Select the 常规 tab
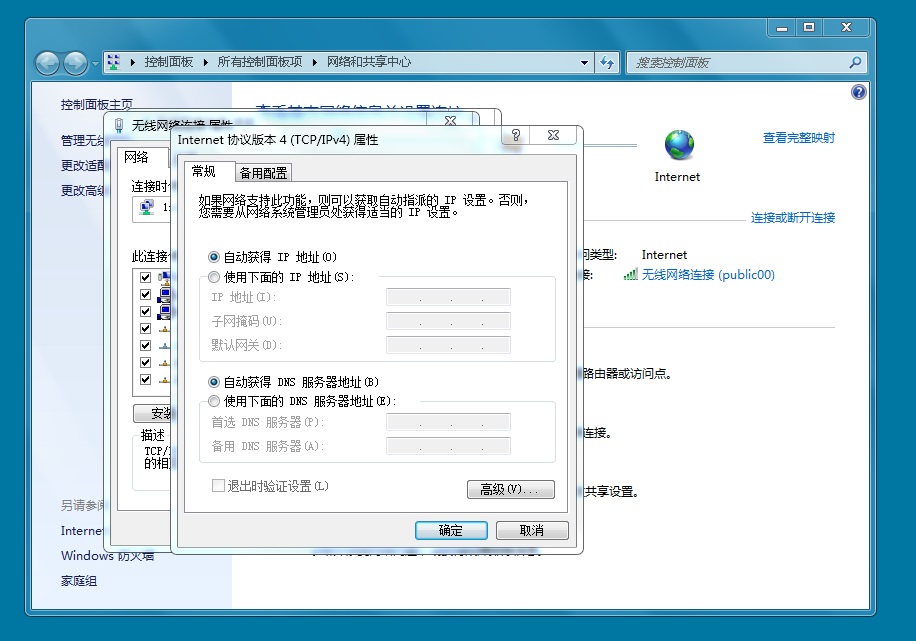The image size is (916, 641). click(x=204, y=172)
